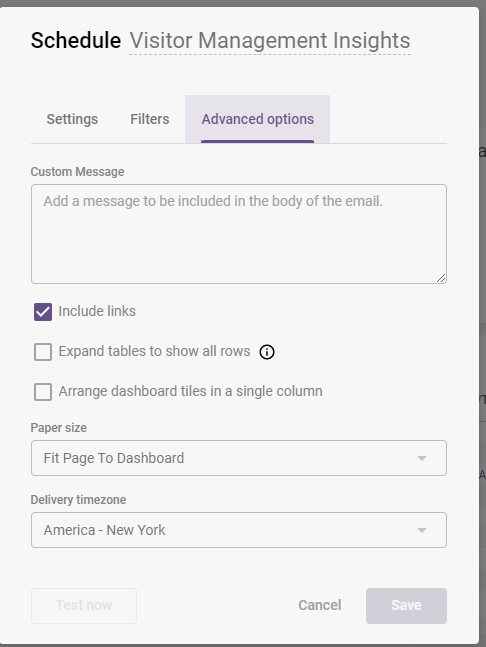Click the Test now button

point(84,605)
